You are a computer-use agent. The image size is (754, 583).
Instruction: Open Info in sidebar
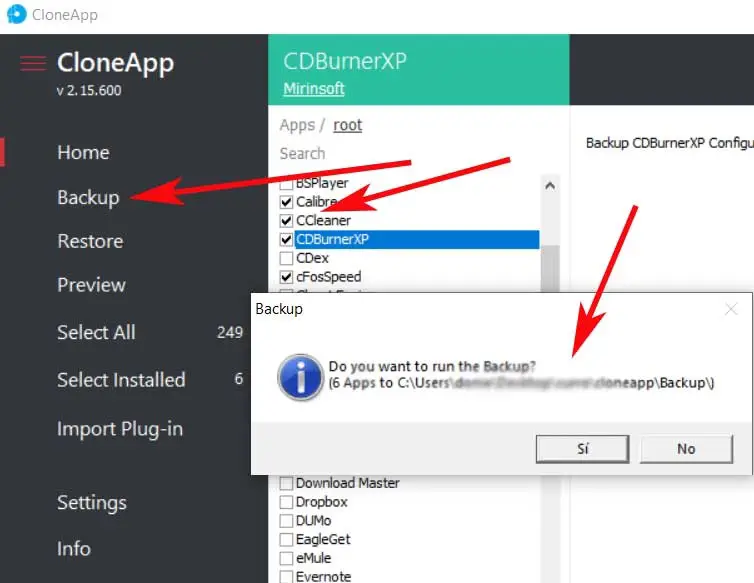pyautogui.click(x=74, y=548)
